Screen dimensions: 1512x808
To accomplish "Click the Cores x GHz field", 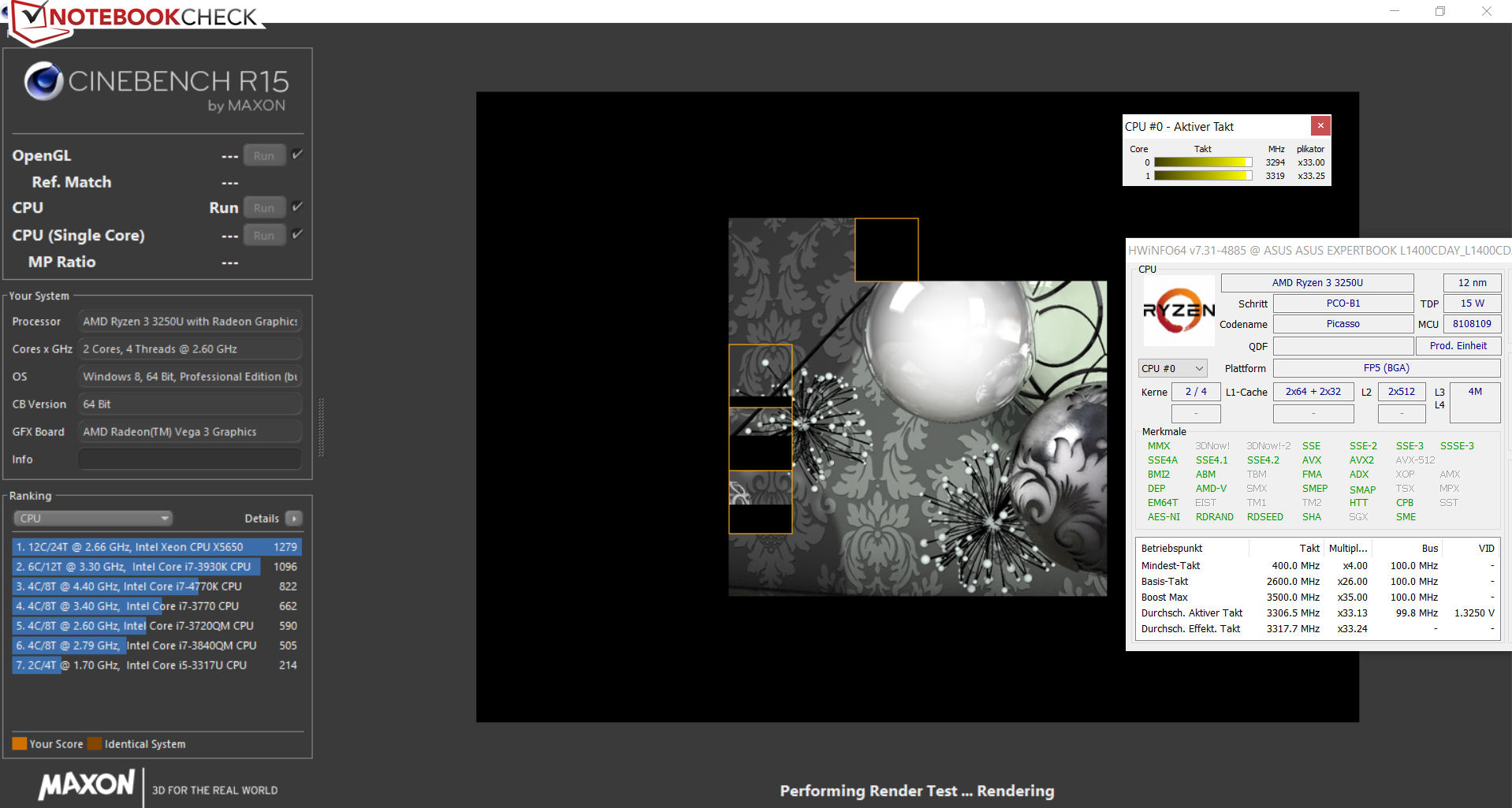I will click(190, 349).
